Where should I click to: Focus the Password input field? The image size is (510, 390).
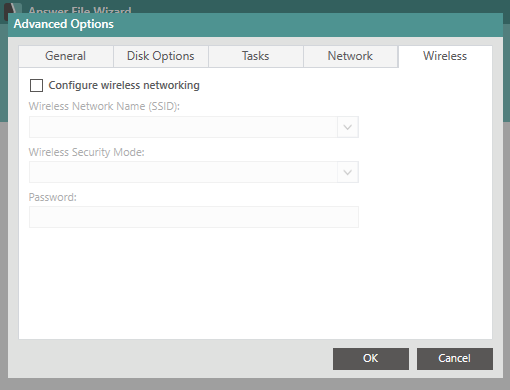coord(194,217)
